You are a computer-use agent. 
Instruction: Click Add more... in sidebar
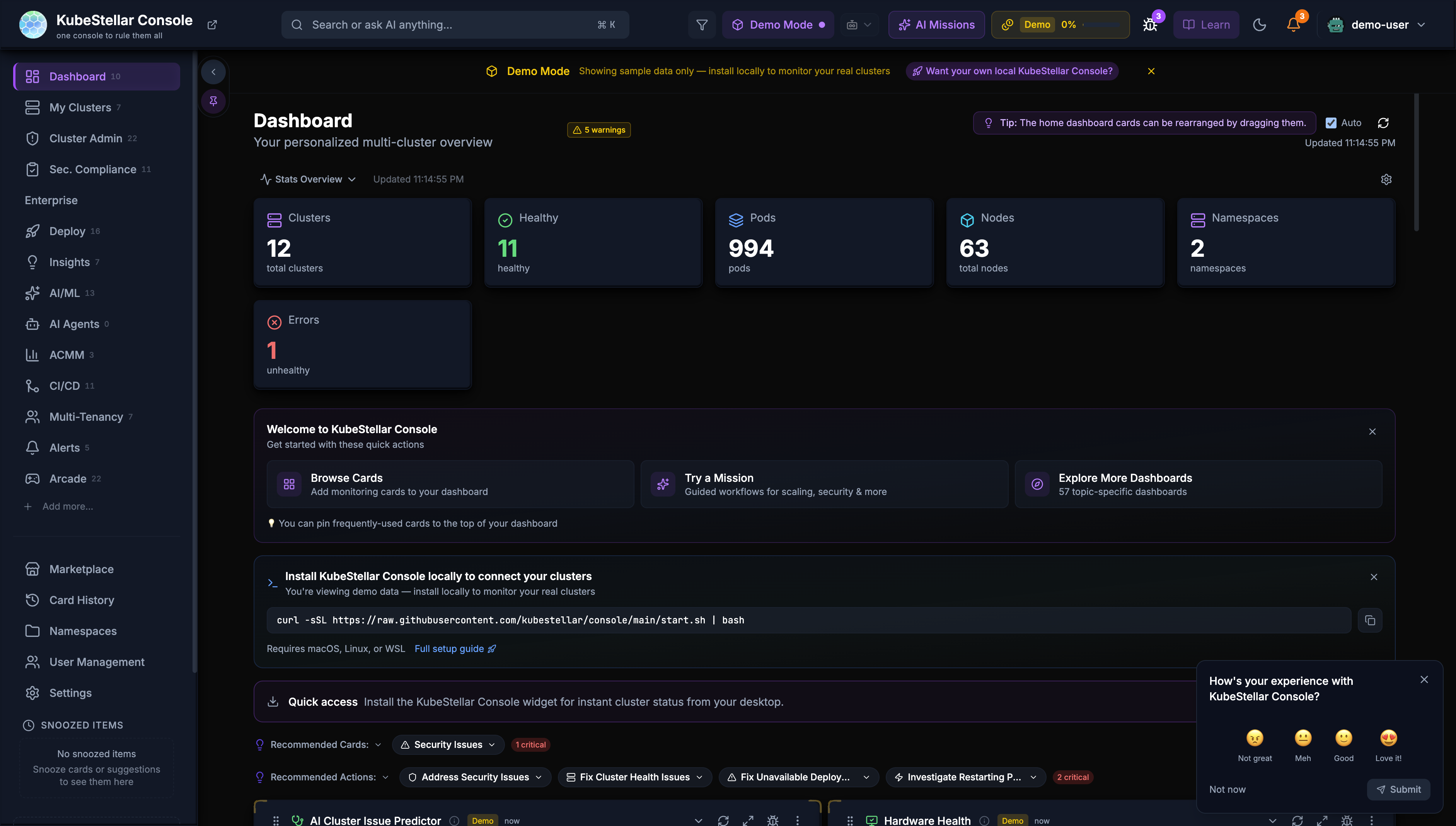point(59,507)
